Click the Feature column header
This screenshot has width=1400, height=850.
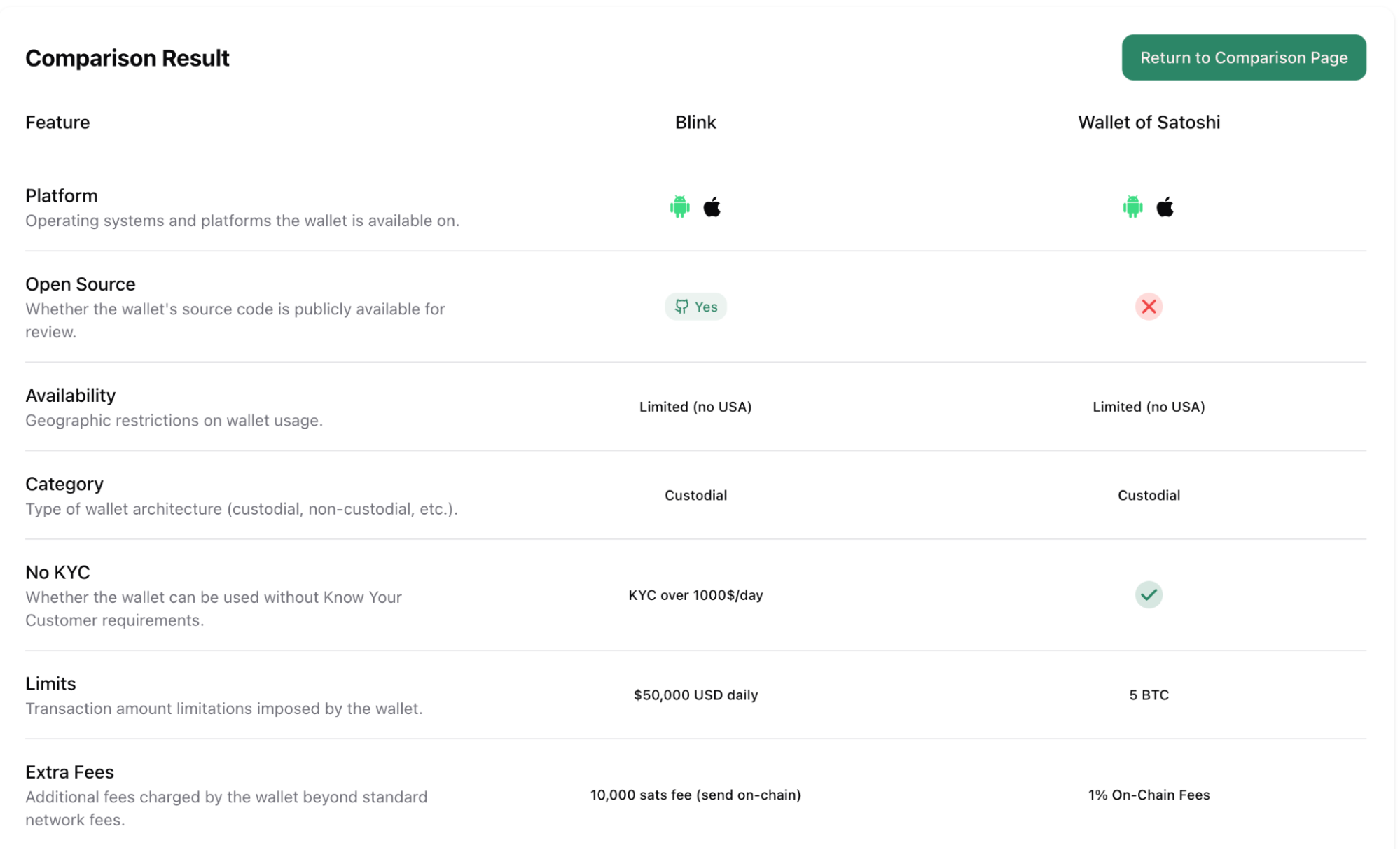[57, 123]
